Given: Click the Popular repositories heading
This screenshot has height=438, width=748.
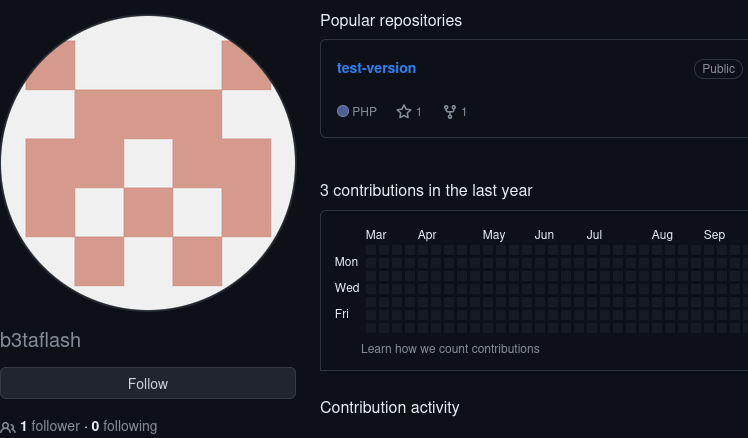Looking at the screenshot, I should click(x=391, y=20).
